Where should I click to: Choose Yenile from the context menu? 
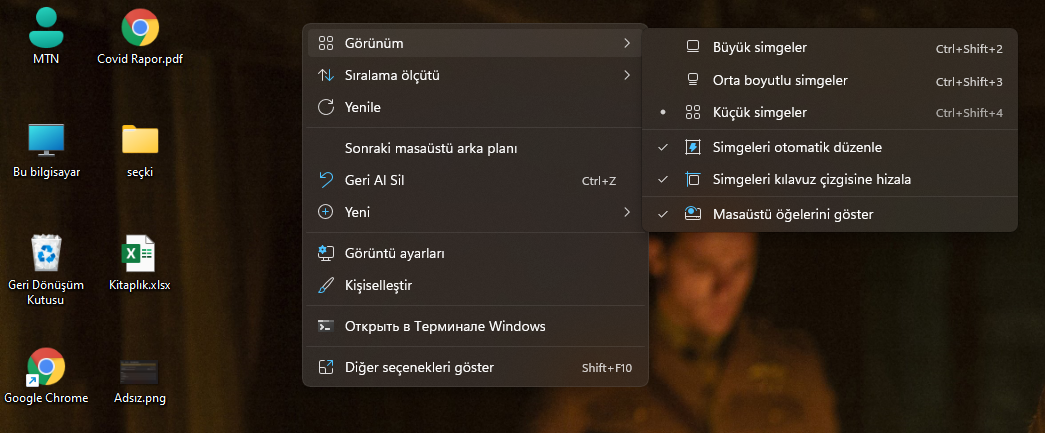pyautogui.click(x=475, y=107)
